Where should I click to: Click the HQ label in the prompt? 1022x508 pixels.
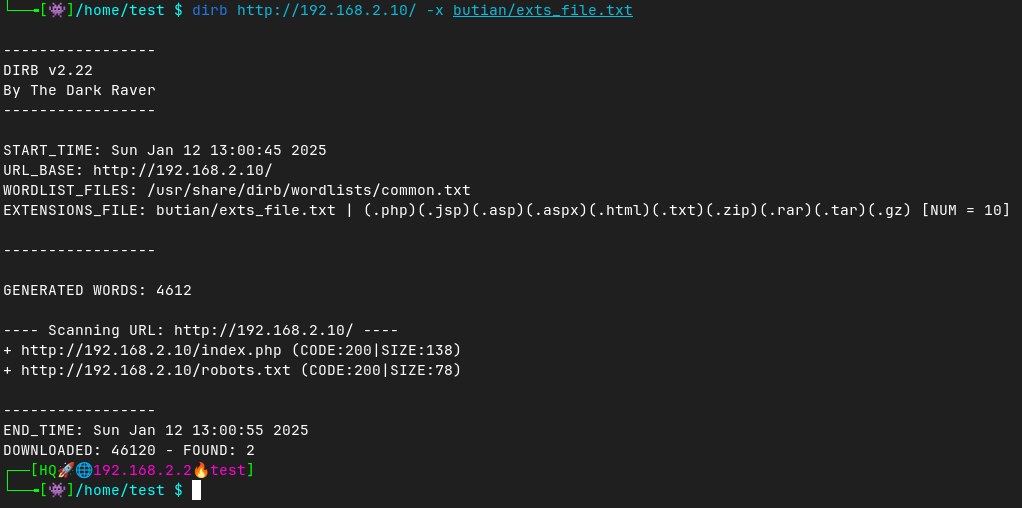48,470
